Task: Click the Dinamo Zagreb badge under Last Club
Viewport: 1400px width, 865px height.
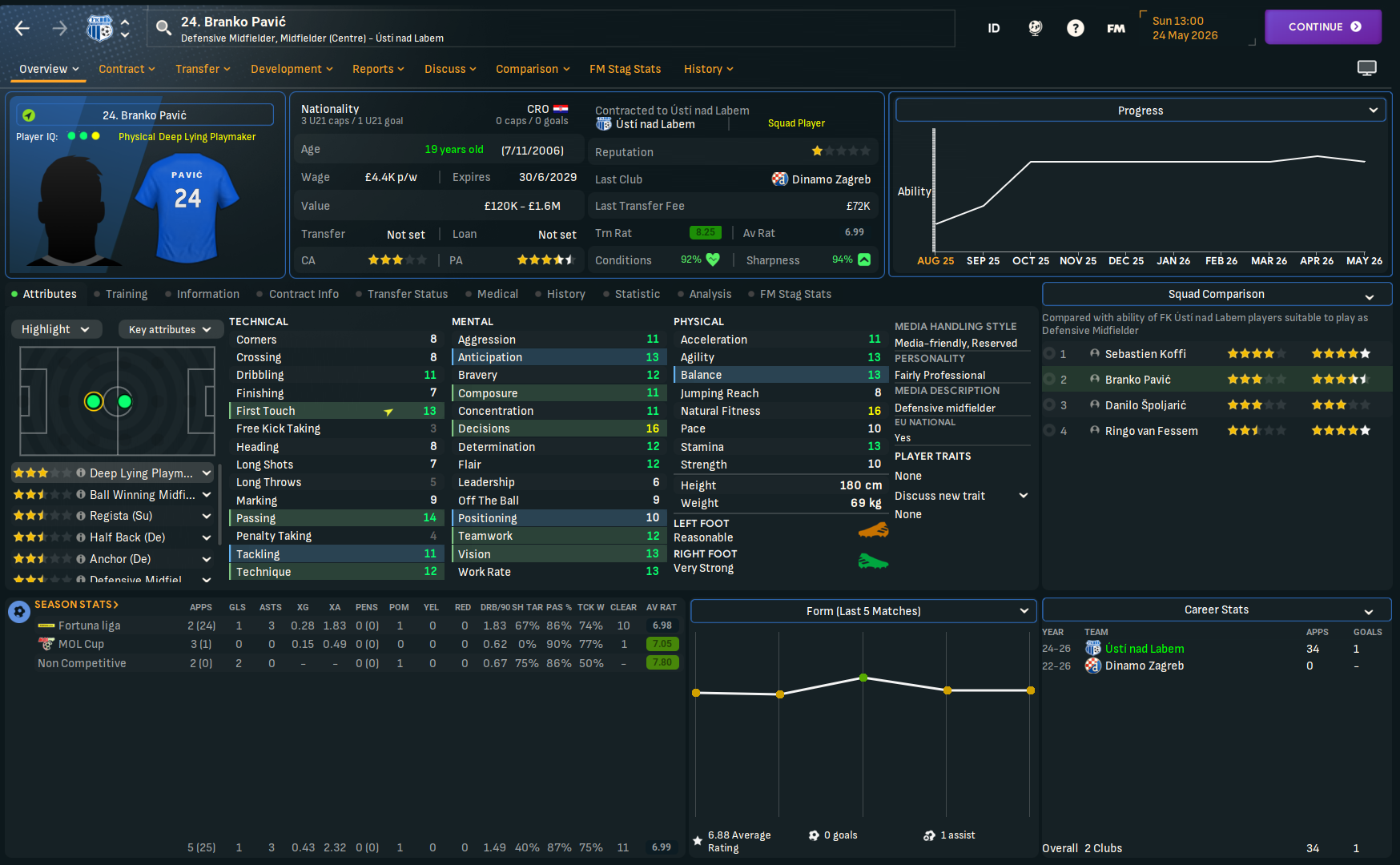Action: tap(779, 179)
